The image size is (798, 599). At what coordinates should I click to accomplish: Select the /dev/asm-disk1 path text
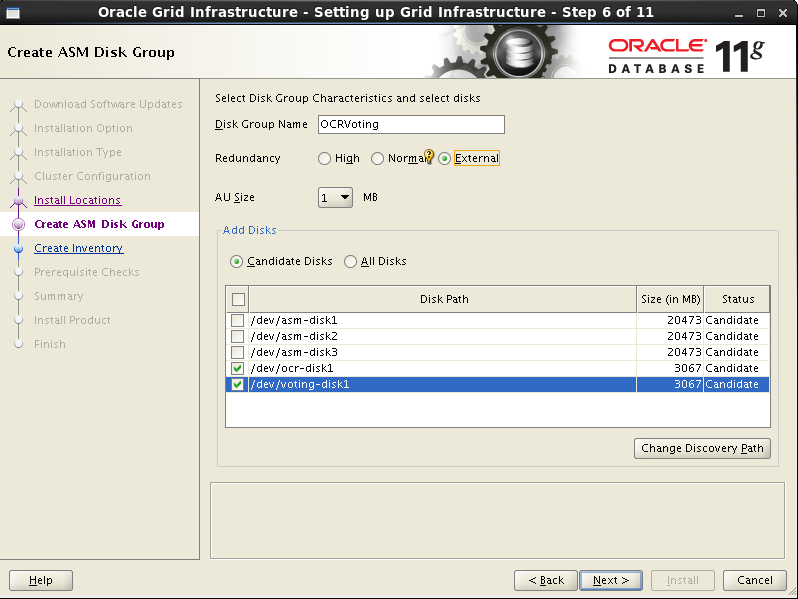point(294,320)
